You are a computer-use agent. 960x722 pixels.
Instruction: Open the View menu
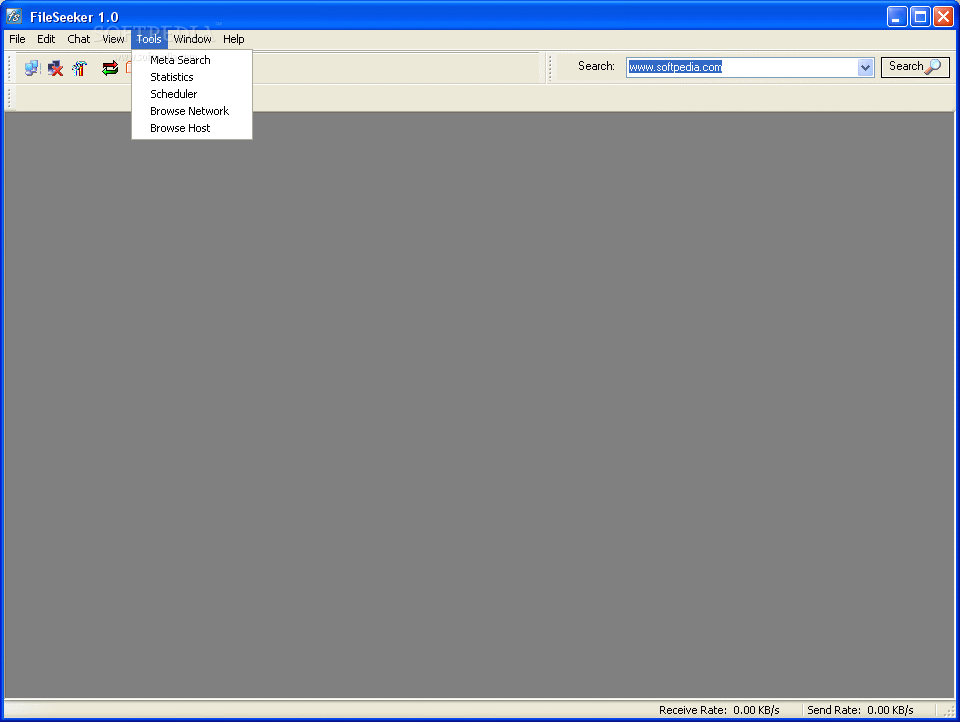[x=113, y=39]
